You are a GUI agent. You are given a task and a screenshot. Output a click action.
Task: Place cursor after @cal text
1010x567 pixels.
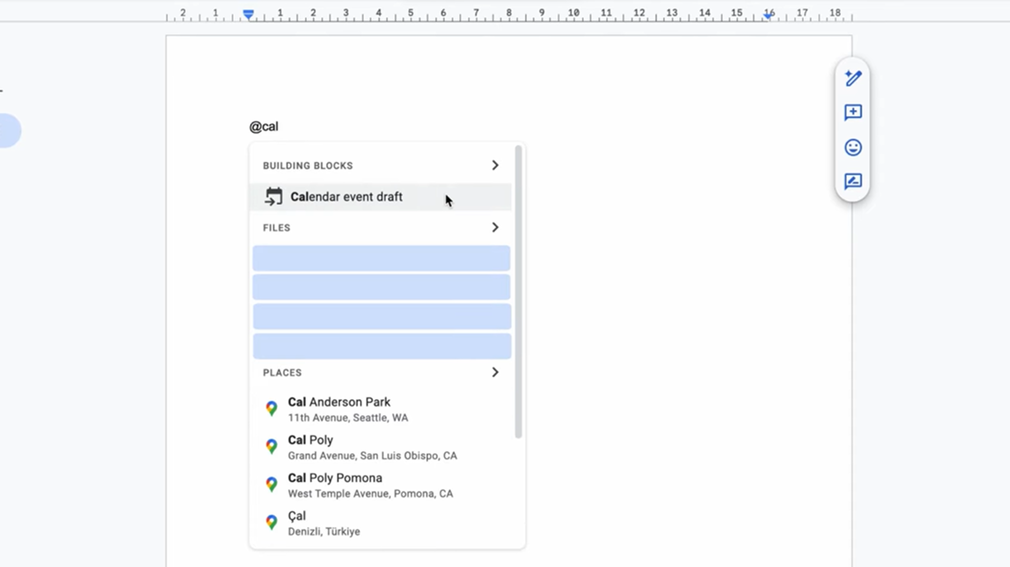pyautogui.click(x=279, y=127)
